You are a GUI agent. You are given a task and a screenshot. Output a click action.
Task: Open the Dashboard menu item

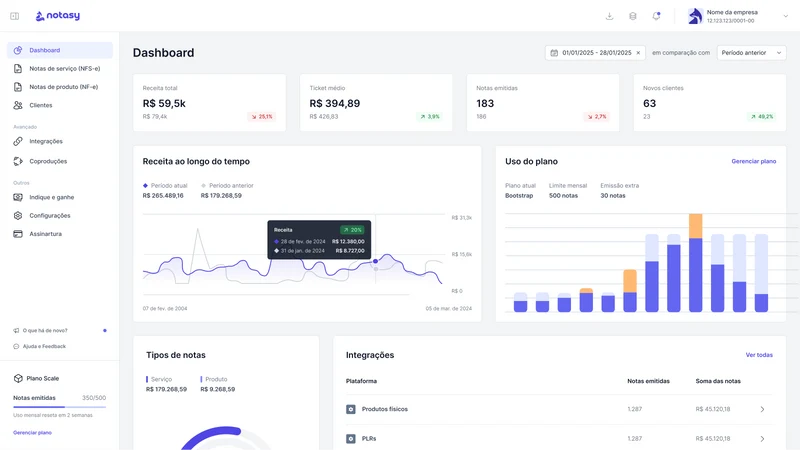click(60, 50)
